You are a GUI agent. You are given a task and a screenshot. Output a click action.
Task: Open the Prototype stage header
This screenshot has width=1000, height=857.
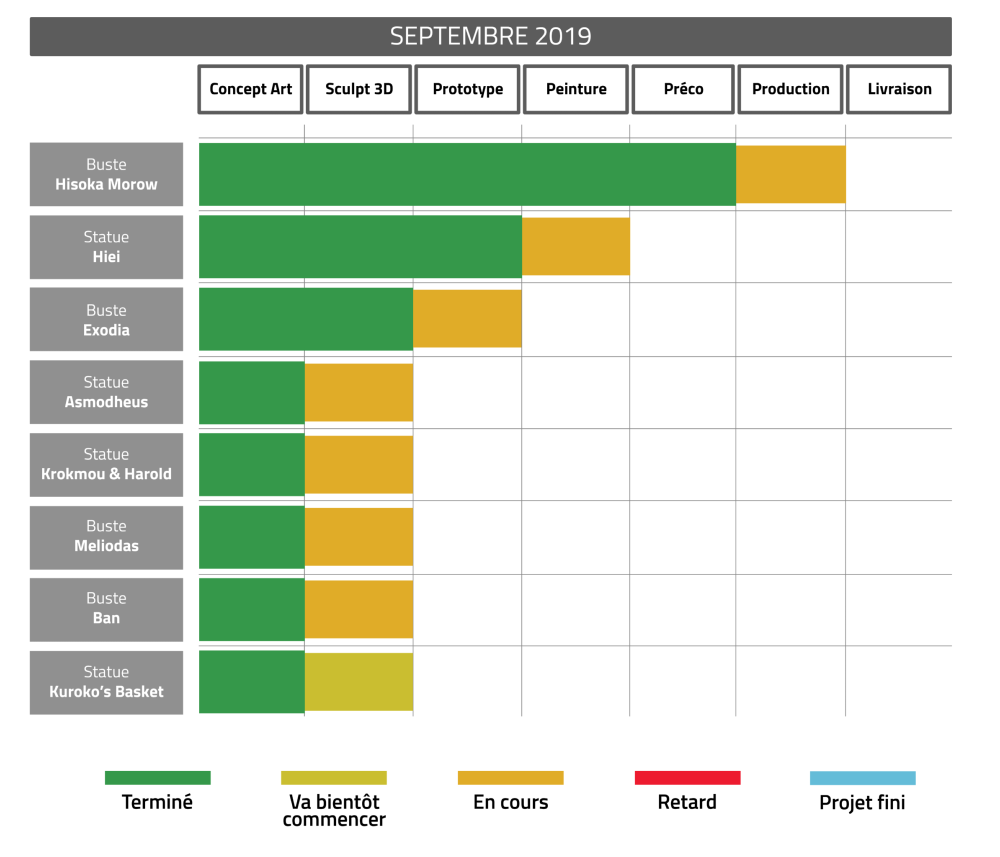[x=467, y=89]
